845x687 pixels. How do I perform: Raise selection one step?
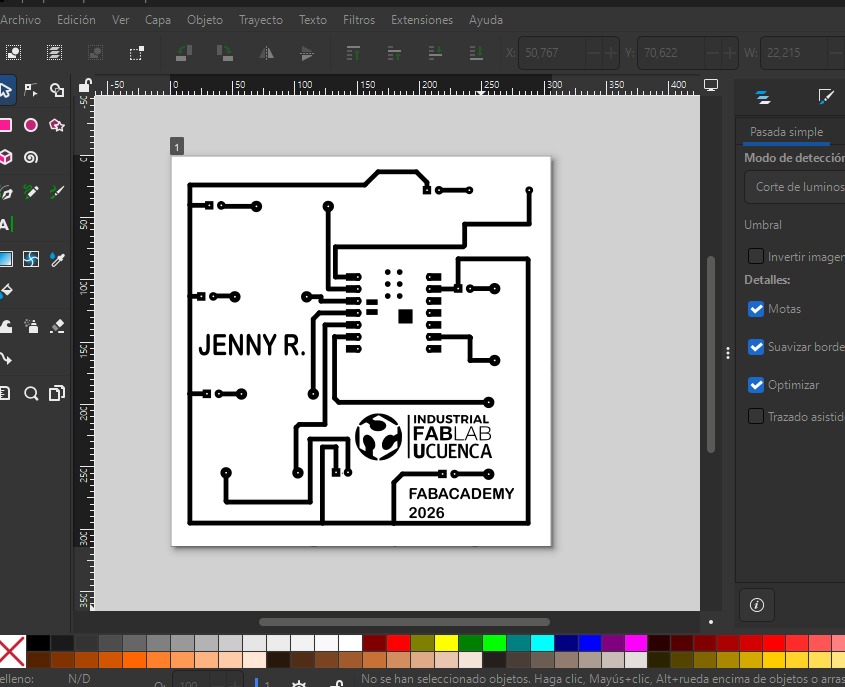tap(394, 53)
